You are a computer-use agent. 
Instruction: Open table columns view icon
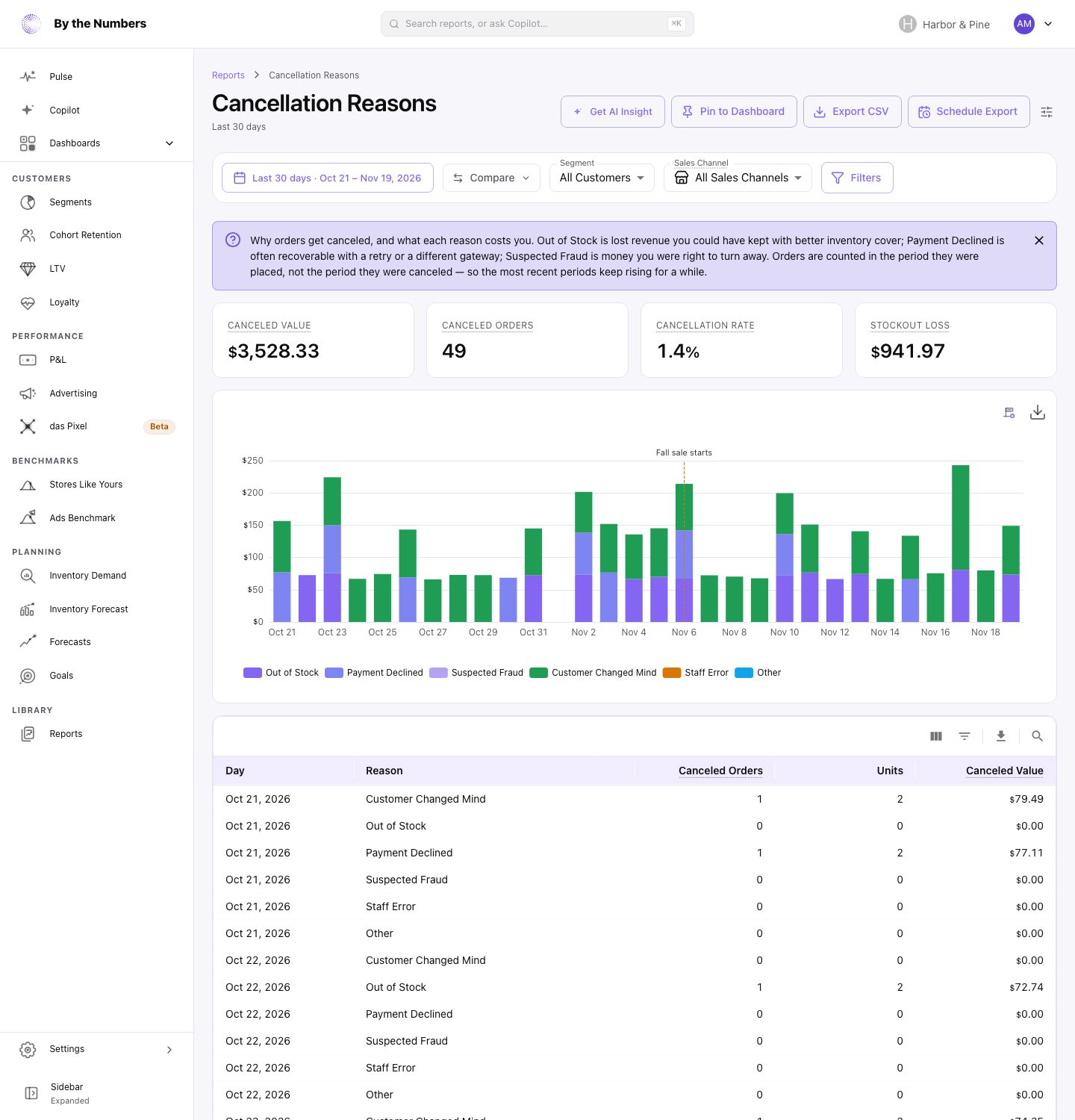click(x=936, y=736)
